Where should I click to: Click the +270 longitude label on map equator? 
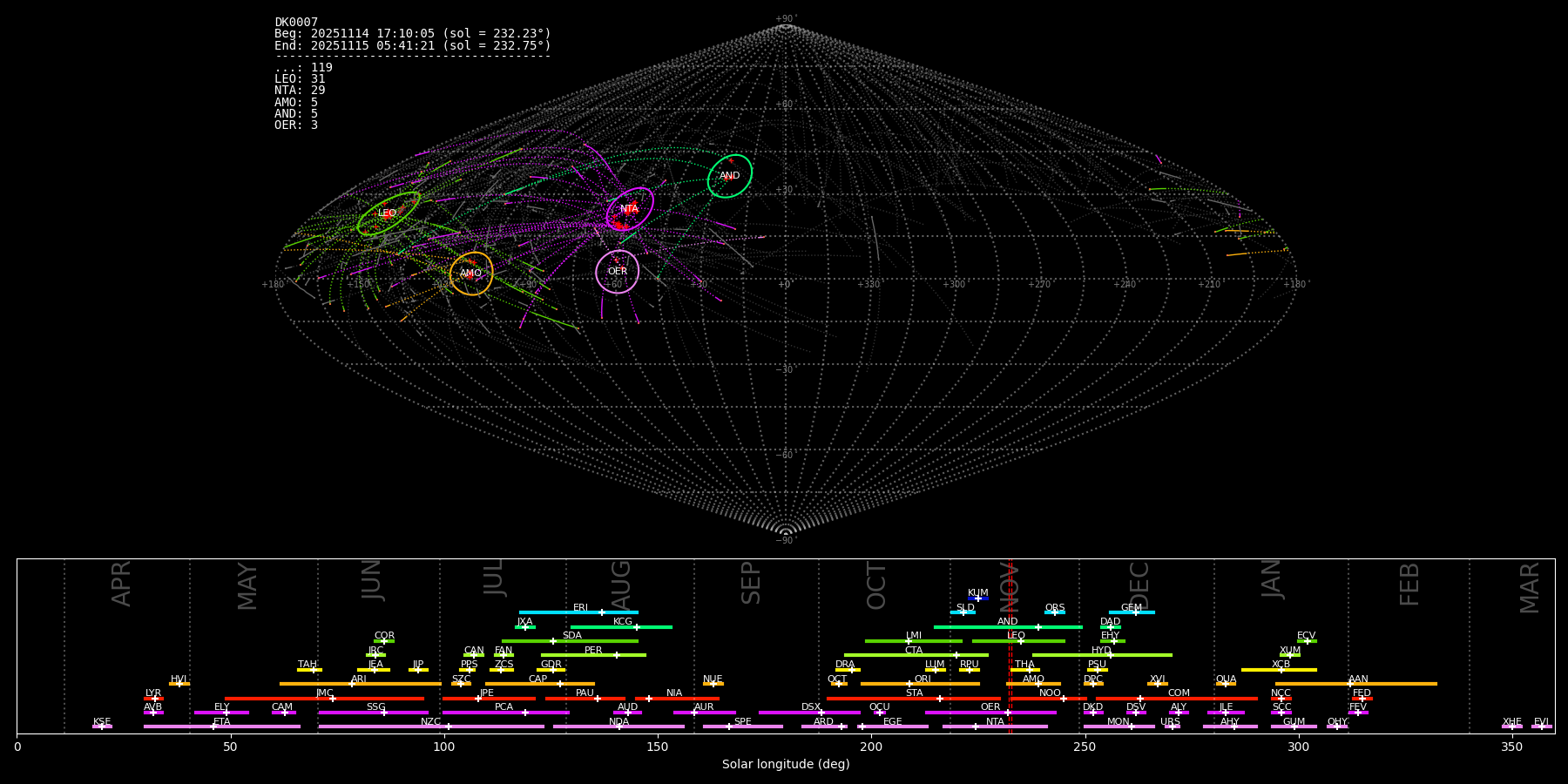coord(1039,285)
